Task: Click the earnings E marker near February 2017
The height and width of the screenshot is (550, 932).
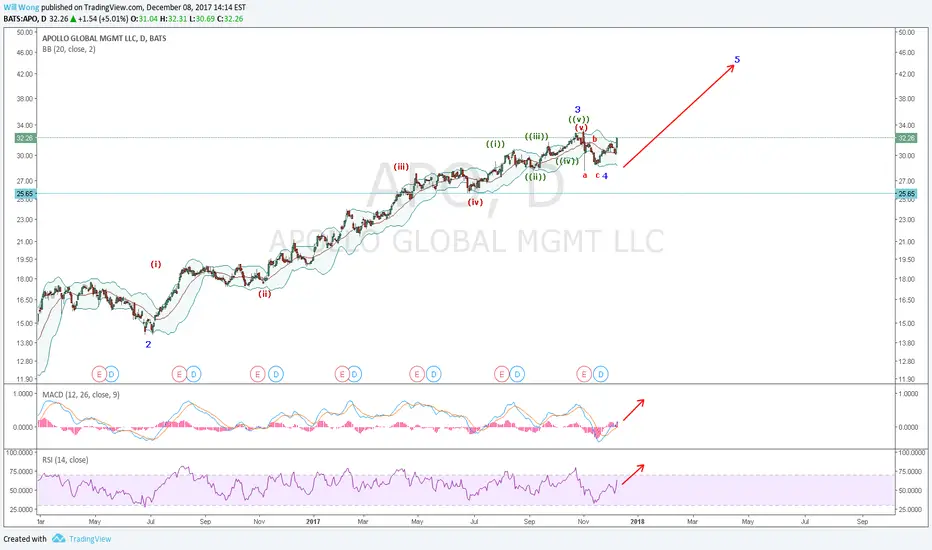Action: point(341,374)
